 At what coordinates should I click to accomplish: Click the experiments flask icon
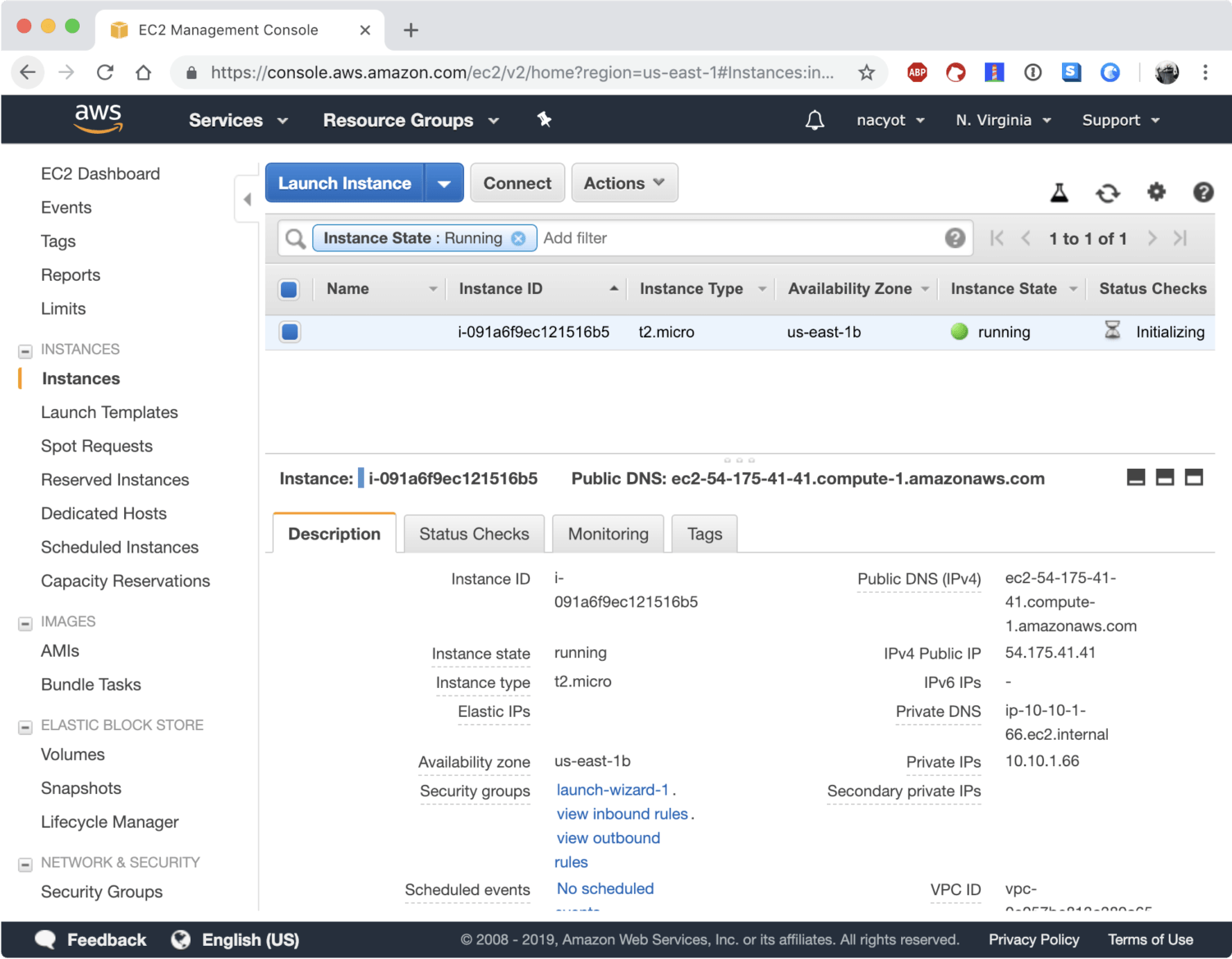tap(1060, 192)
